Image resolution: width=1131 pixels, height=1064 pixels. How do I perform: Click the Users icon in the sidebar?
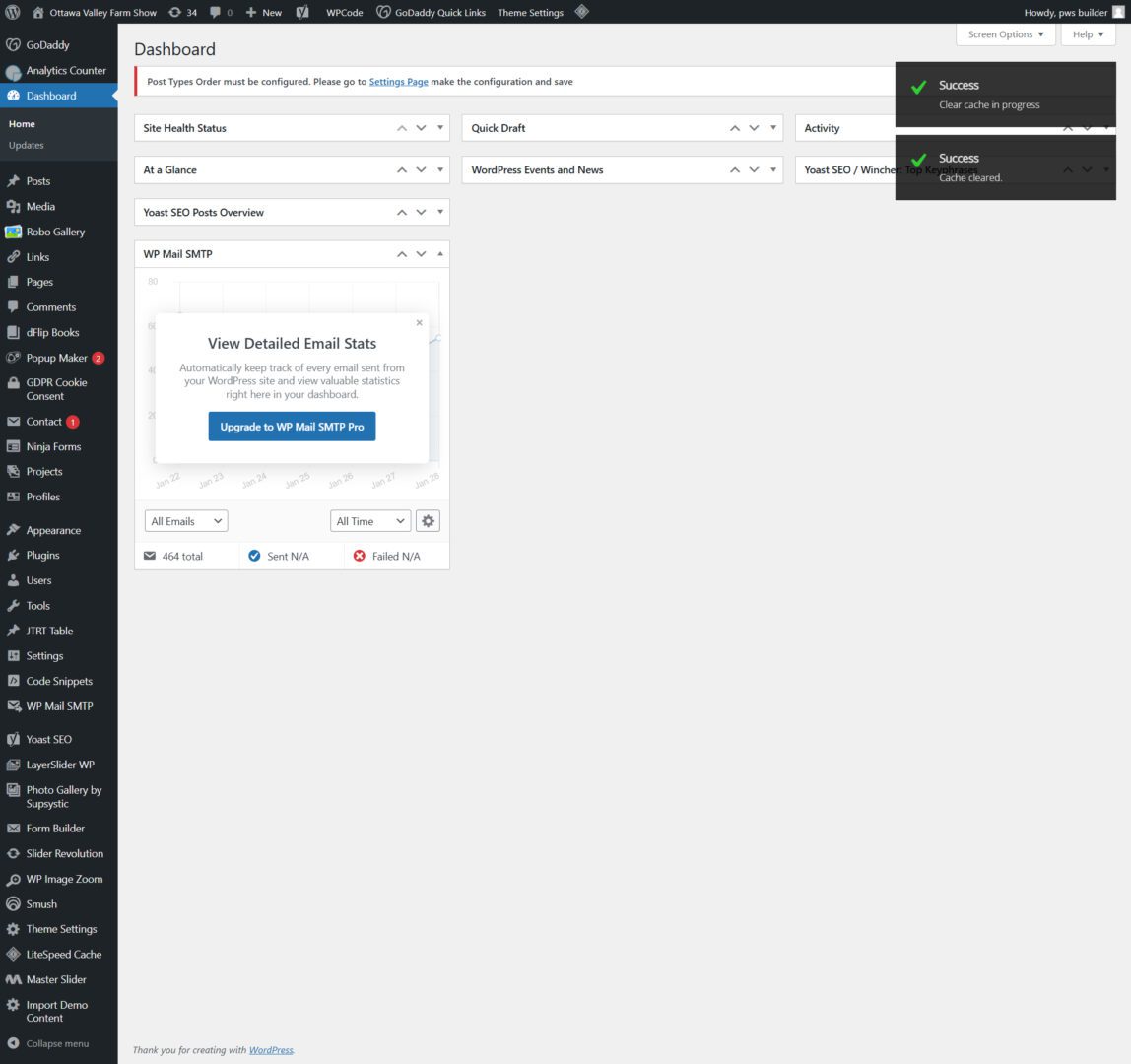[x=13, y=580]
